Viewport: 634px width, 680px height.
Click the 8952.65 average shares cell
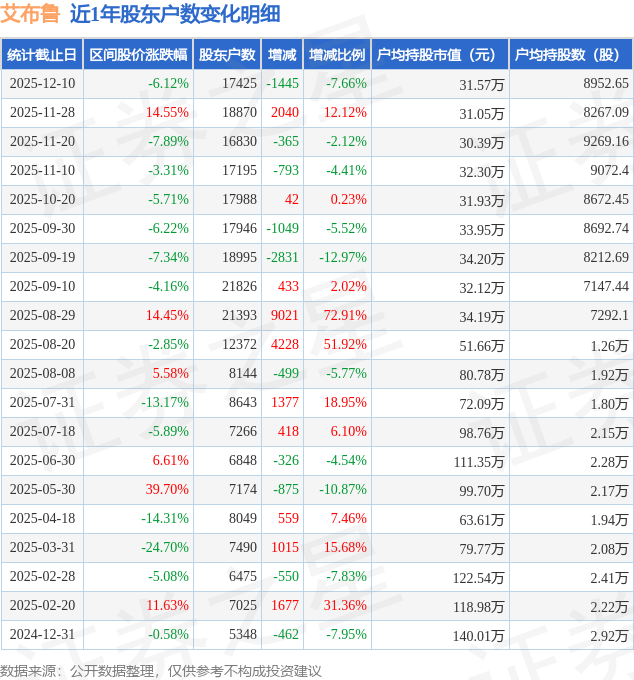606,84
